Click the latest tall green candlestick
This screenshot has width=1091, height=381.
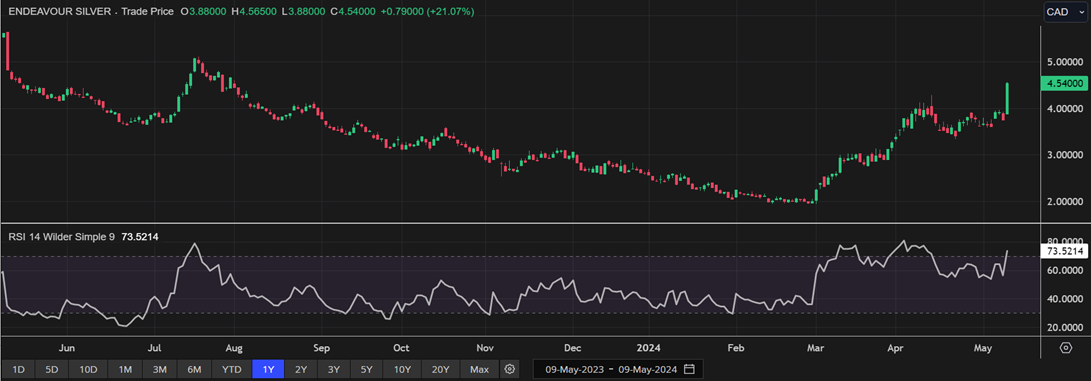[x=1007, y=99]
